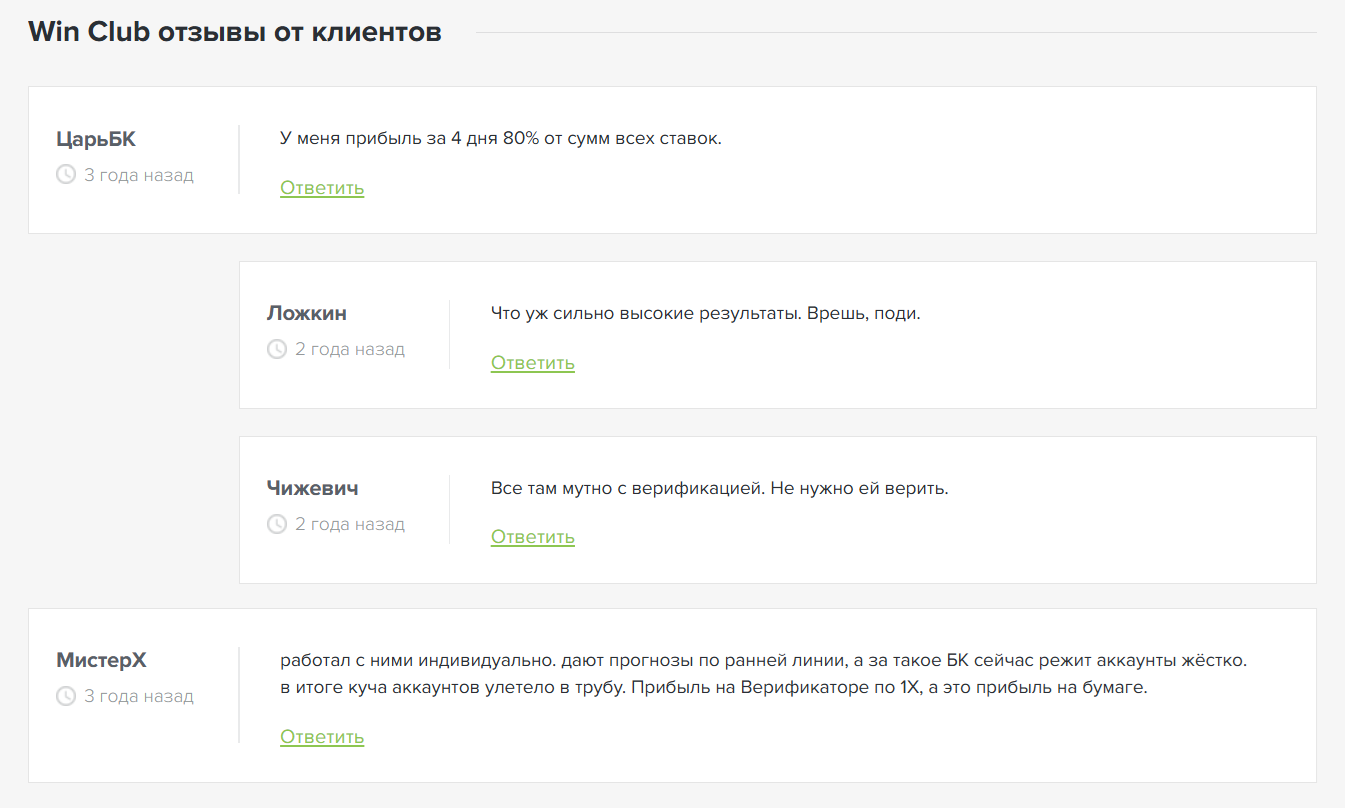Reply to МистерХ's review with Ответить
1345x808 pixels.
[322, 737]
